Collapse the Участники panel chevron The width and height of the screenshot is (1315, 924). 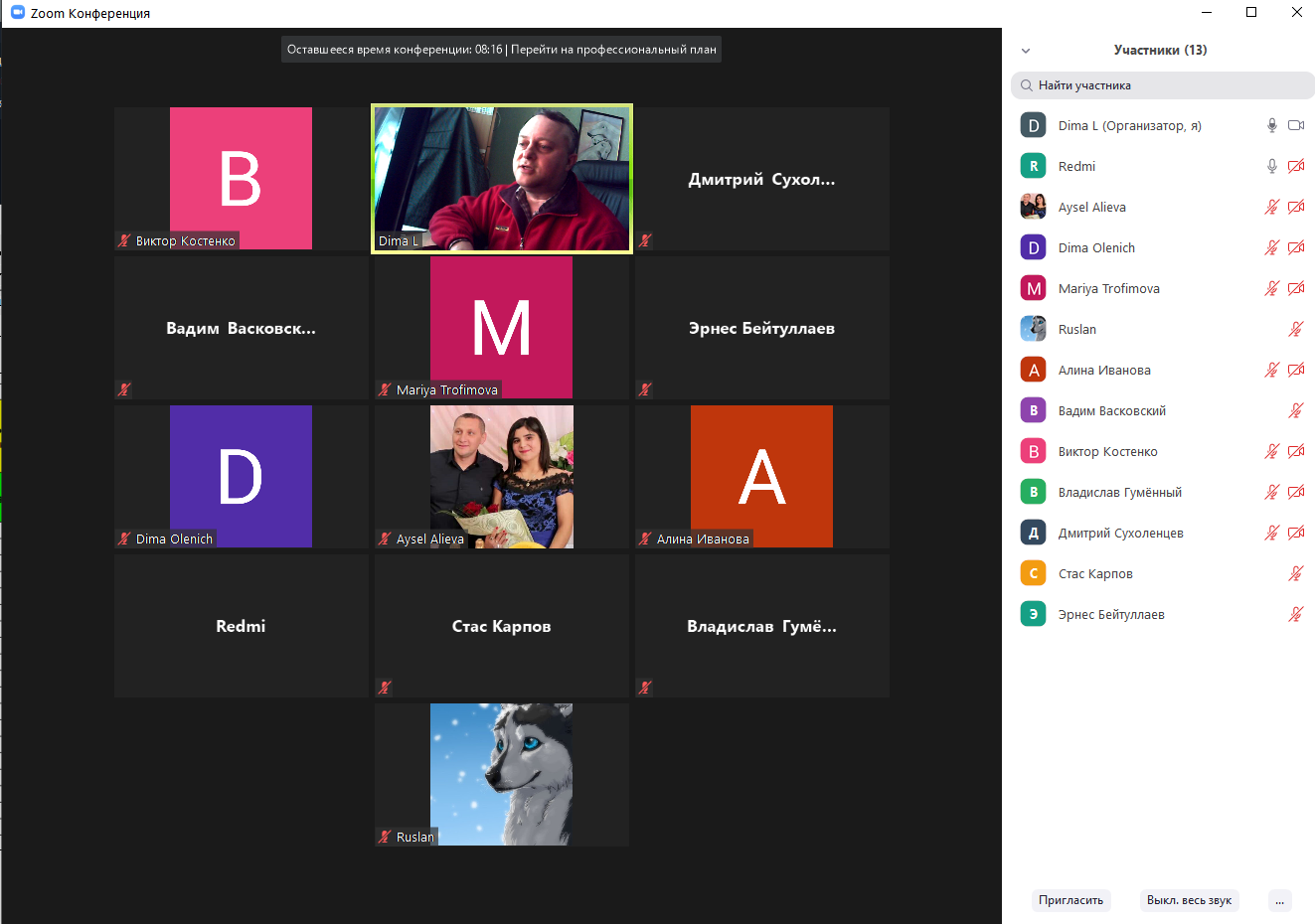(1026, 51)
